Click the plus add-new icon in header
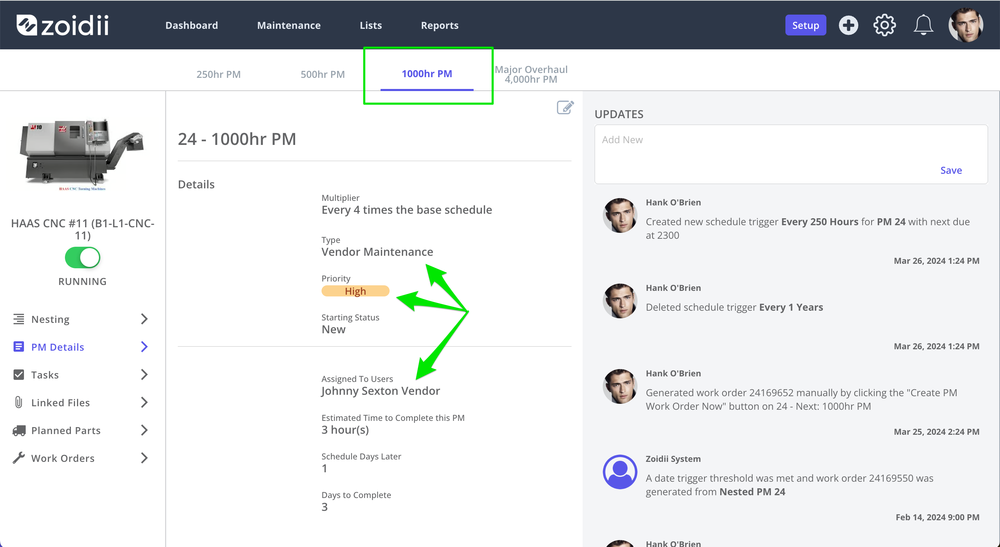This screenshot has width=1000, height=547. (848, 26)
